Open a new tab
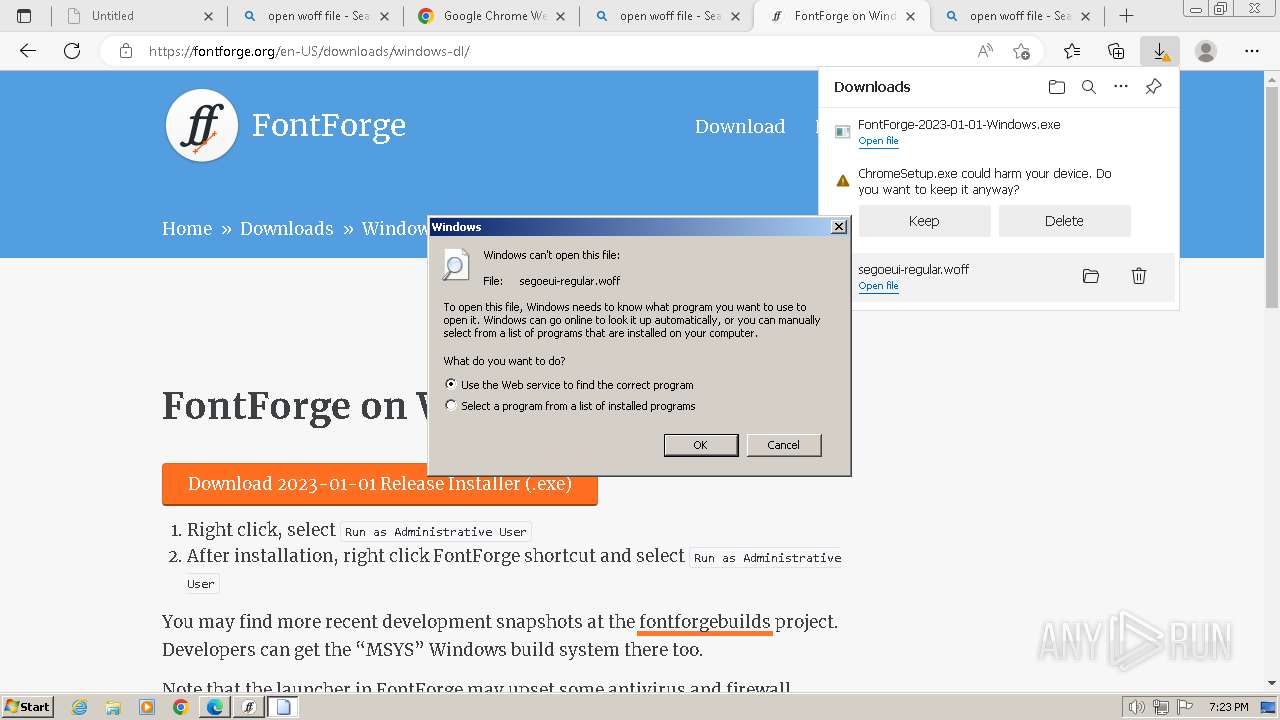Screen dimensions: 1280x720 pyautogui.click(x=1126, y=16)
